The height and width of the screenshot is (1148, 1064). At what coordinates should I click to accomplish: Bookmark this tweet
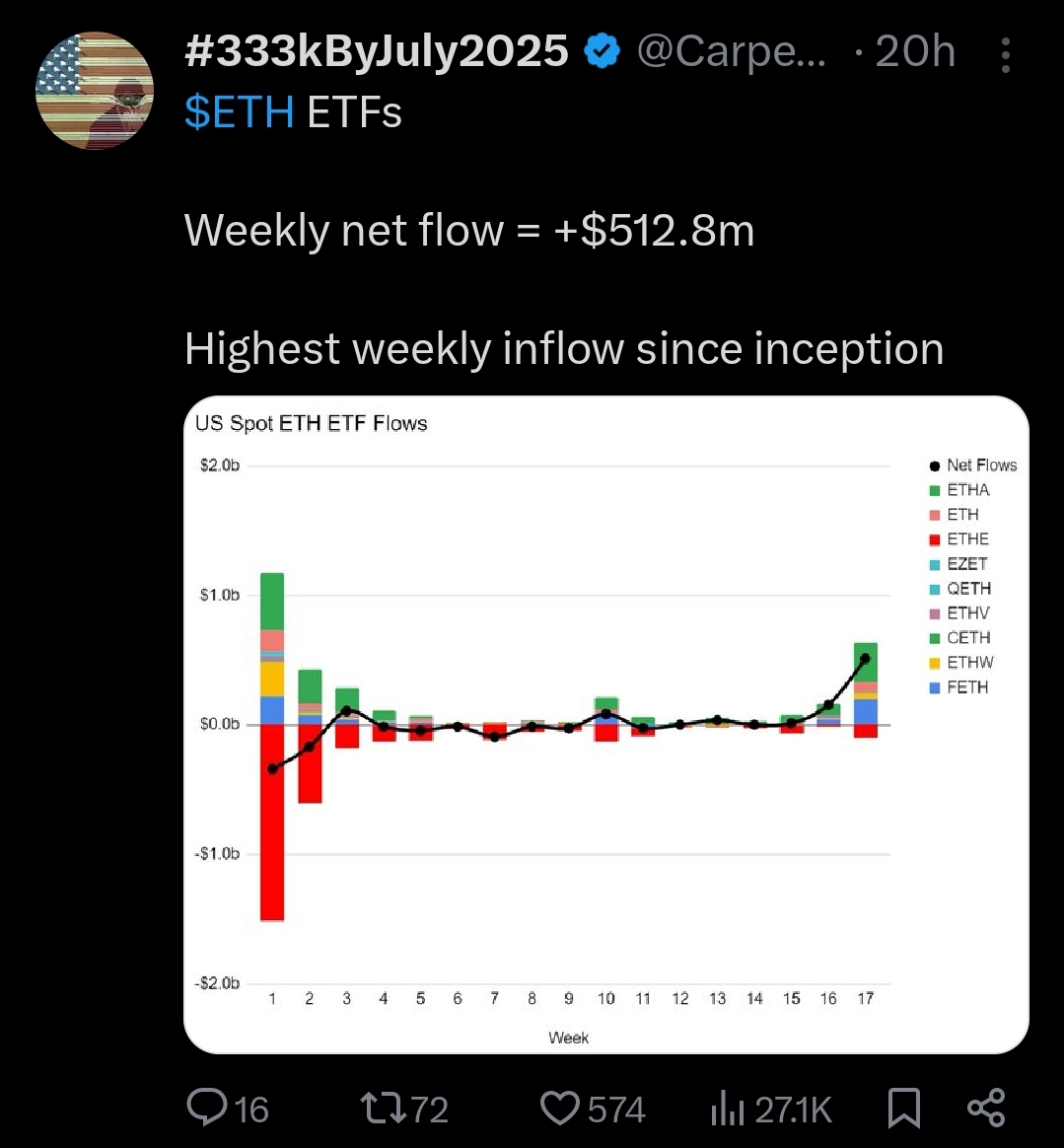coord(904,1109)
